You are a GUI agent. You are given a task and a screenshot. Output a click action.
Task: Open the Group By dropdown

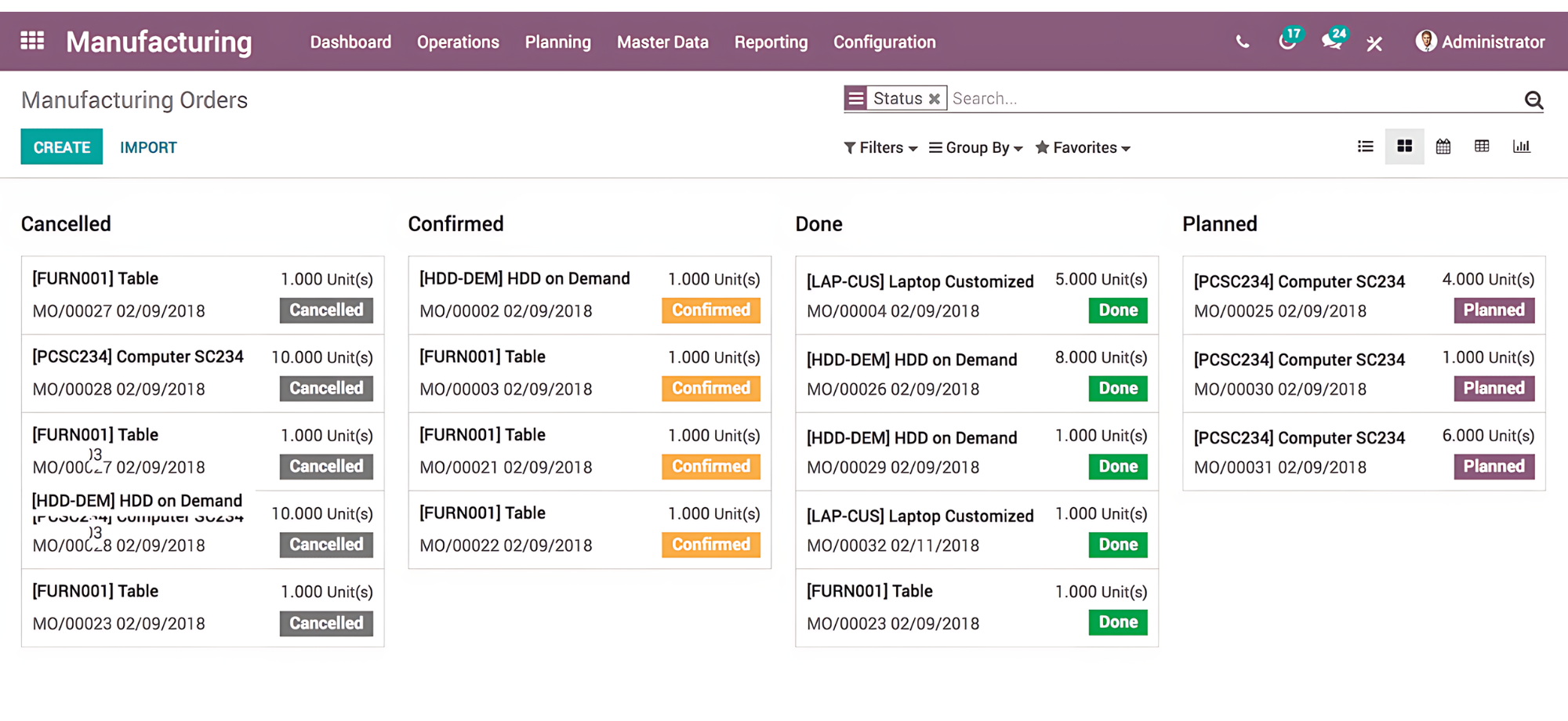click(976, 148)
